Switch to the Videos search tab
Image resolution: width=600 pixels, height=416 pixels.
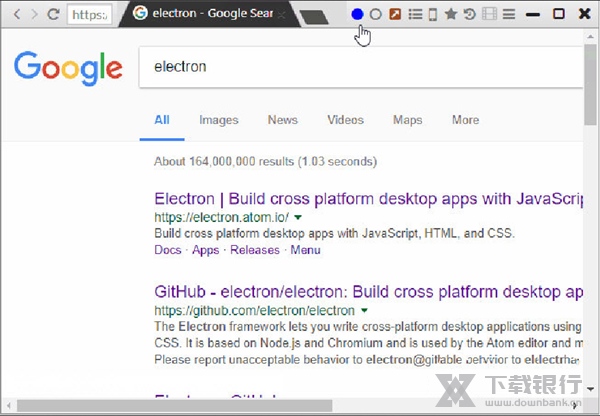[345, 120]
